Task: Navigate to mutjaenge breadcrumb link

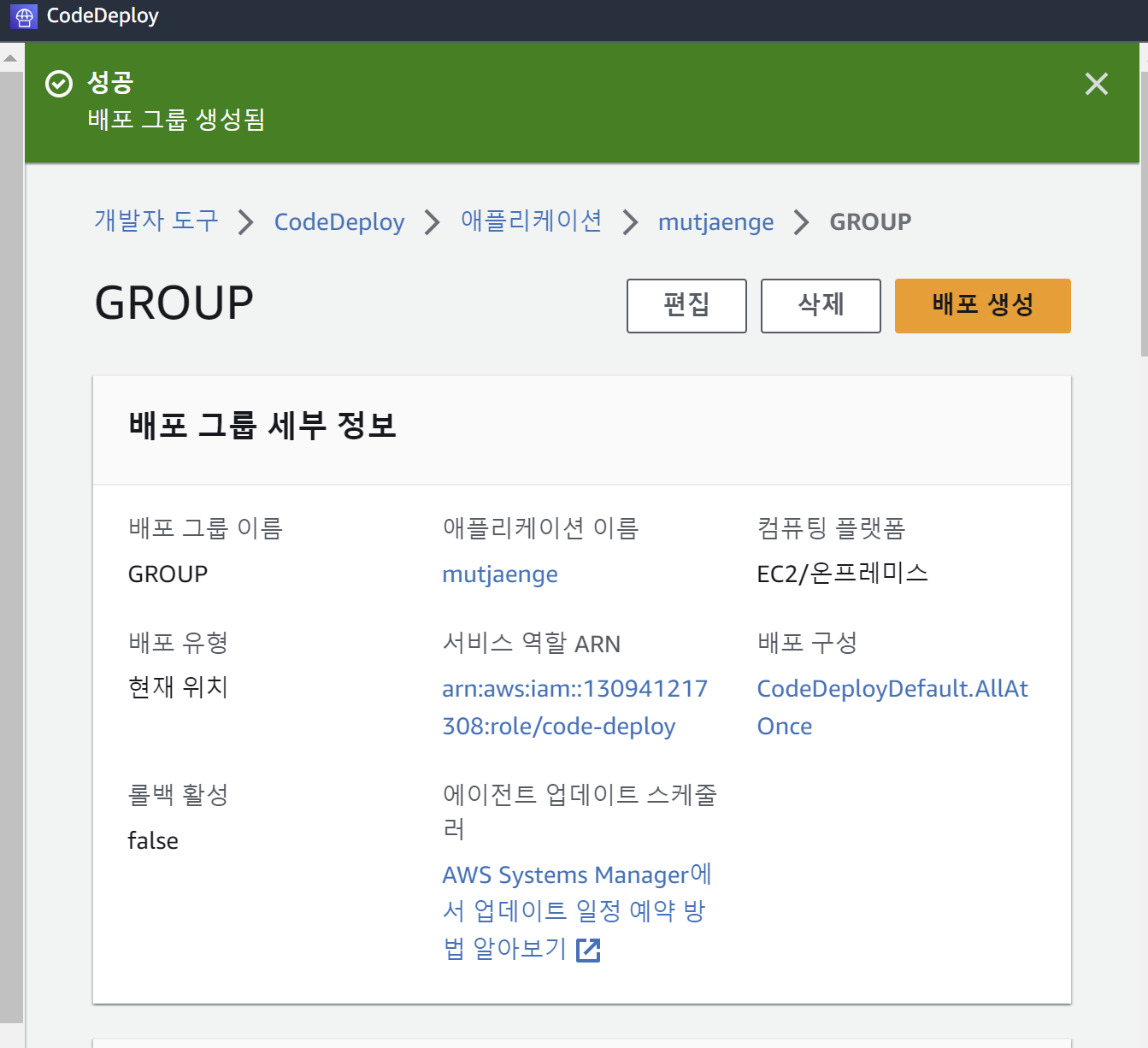Action: (715, 222)
